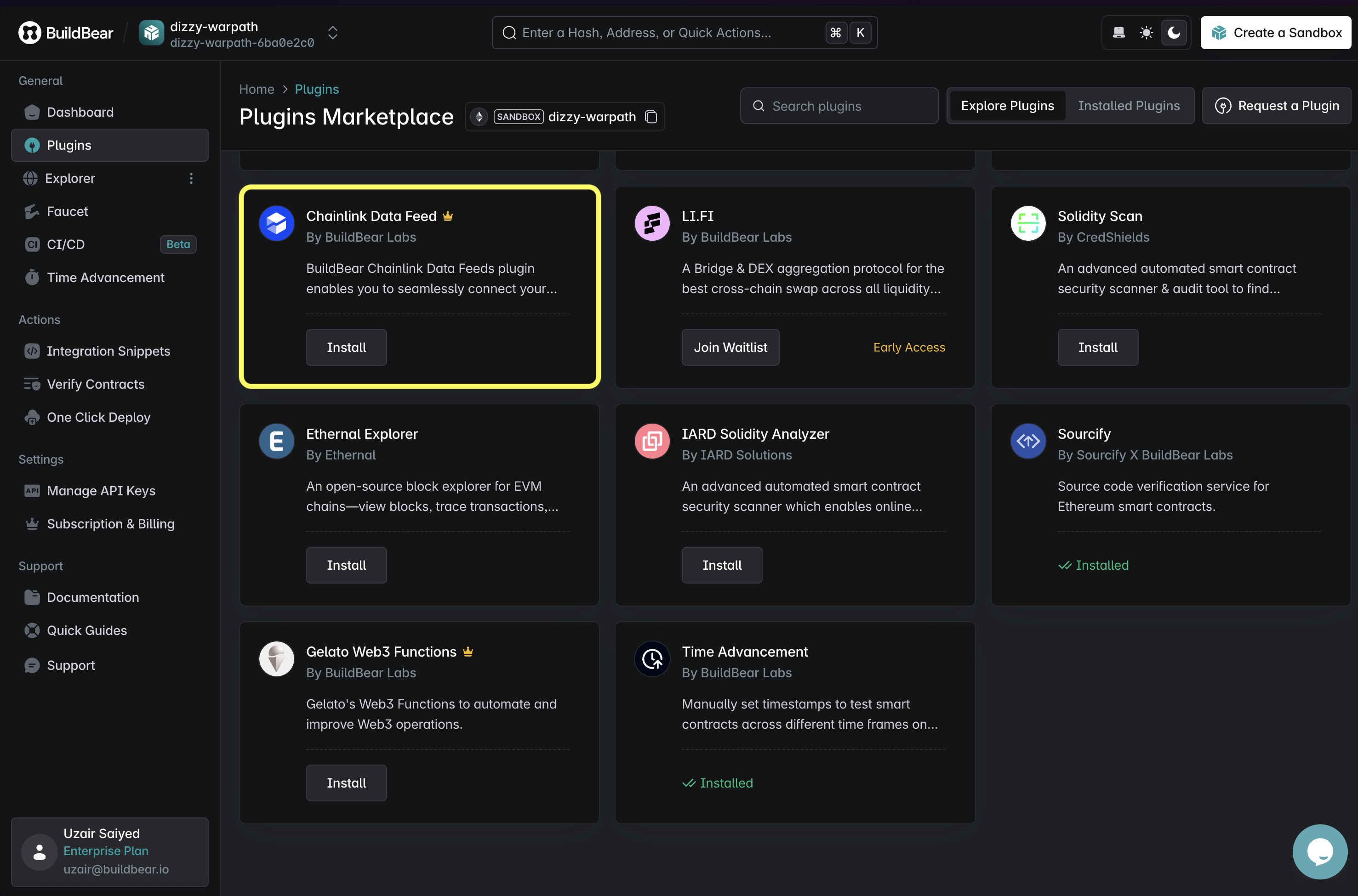
Task: Copy dizzy-warpath sandbox name icon
Action: click(651, 117)
